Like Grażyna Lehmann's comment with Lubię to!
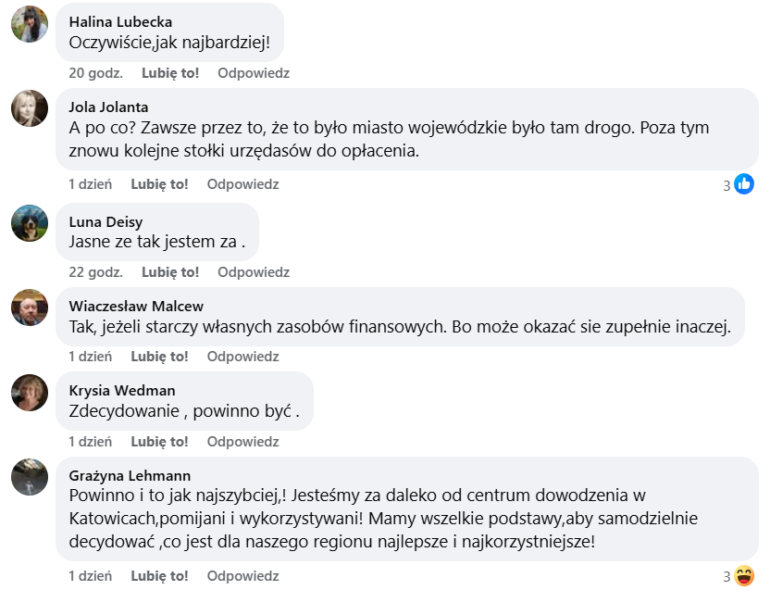This screenshot has width=770, height=590. (x=159, y=577)
